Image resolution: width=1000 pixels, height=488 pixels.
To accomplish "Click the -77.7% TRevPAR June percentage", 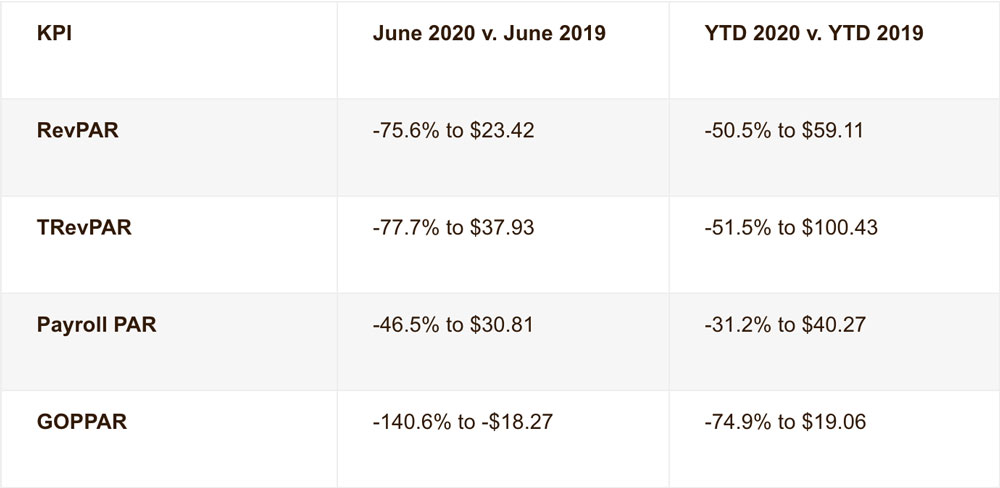I will [397, 228].
